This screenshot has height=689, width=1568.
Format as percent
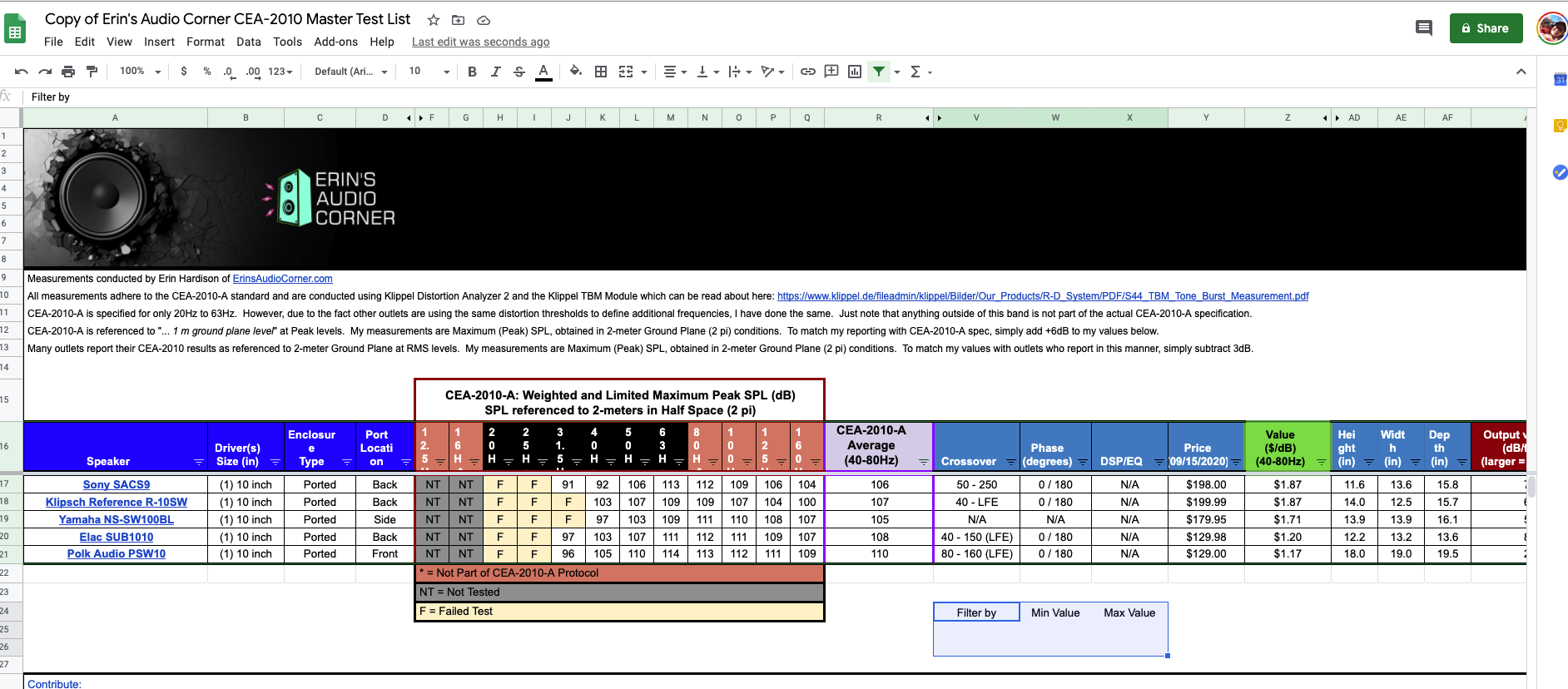point(207,72)
